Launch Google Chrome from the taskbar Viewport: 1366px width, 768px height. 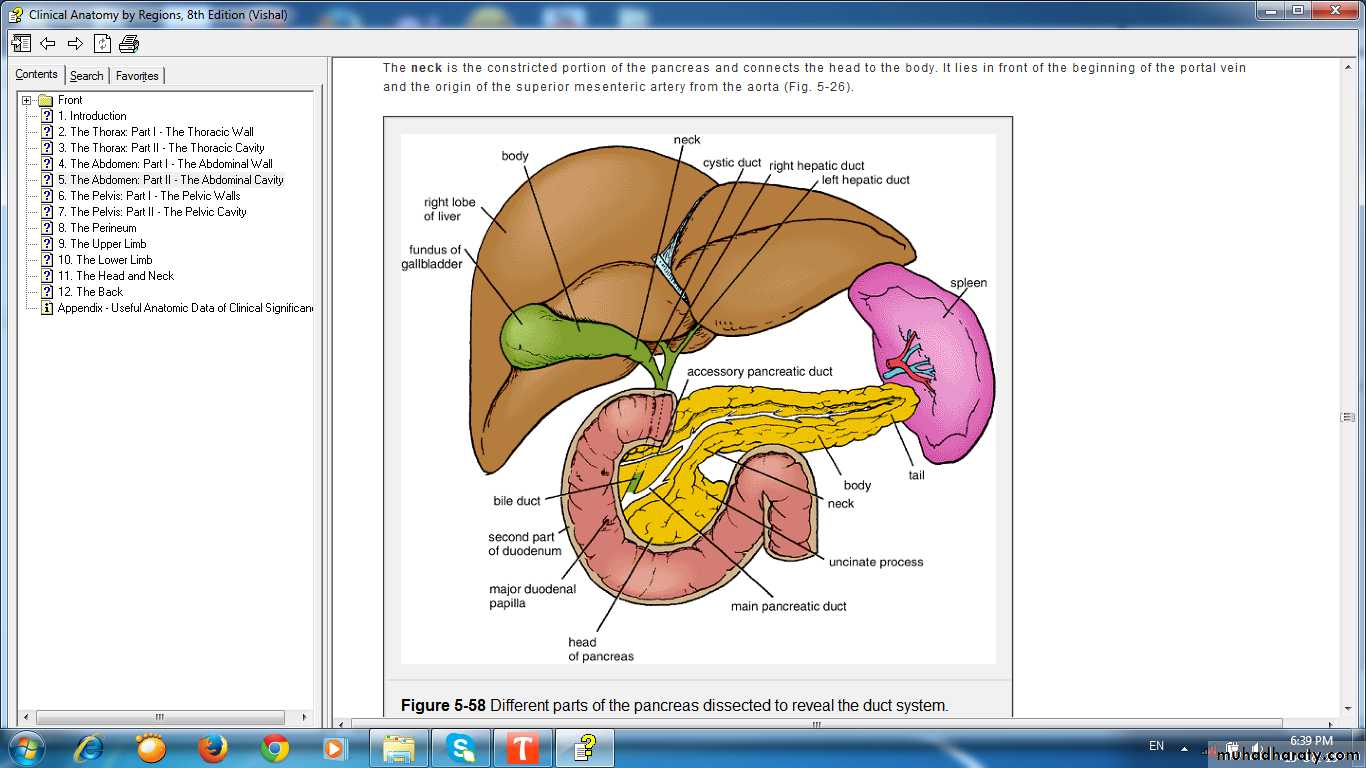coord(275,748)
